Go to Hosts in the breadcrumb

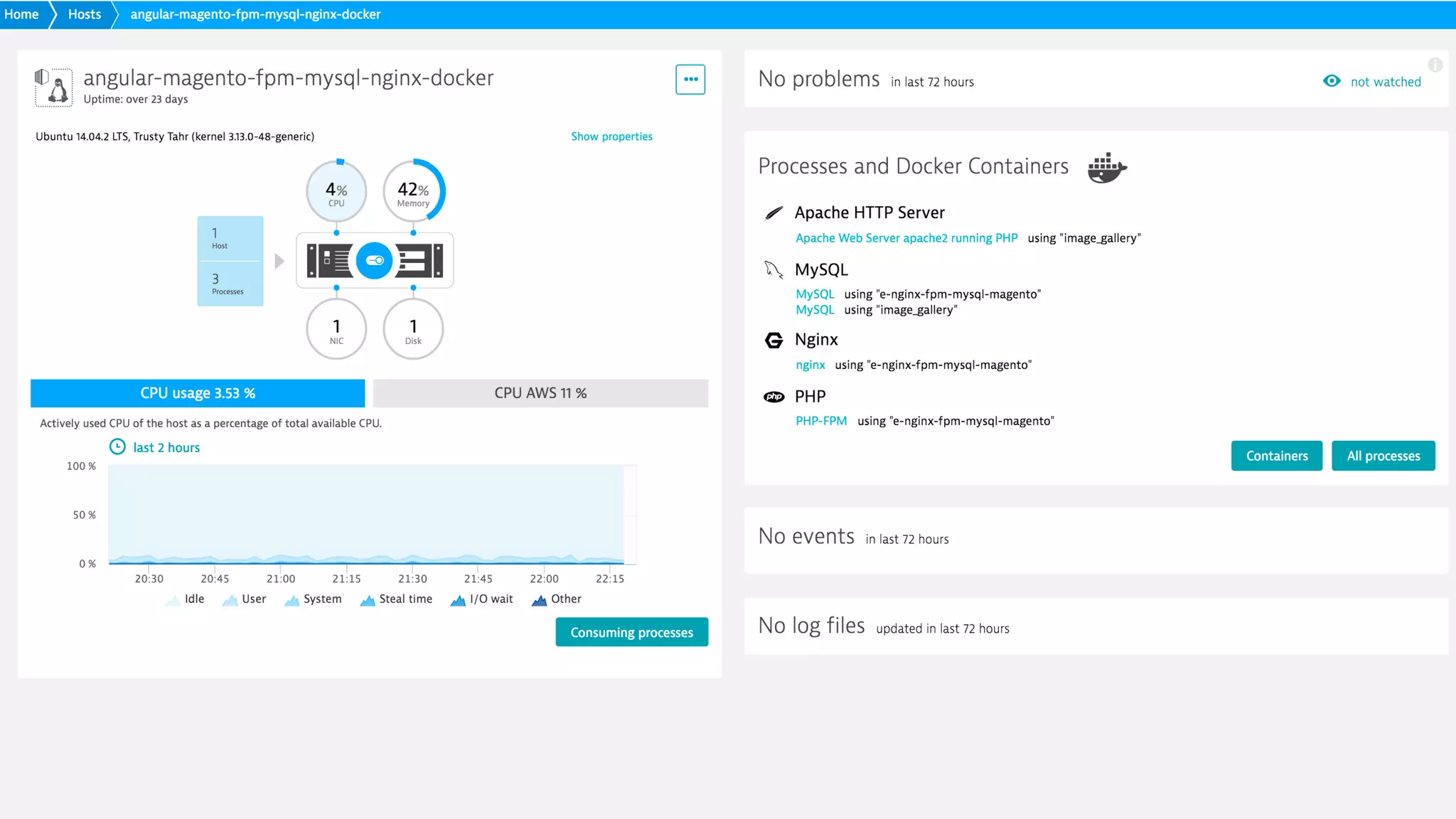click(84, 14)
